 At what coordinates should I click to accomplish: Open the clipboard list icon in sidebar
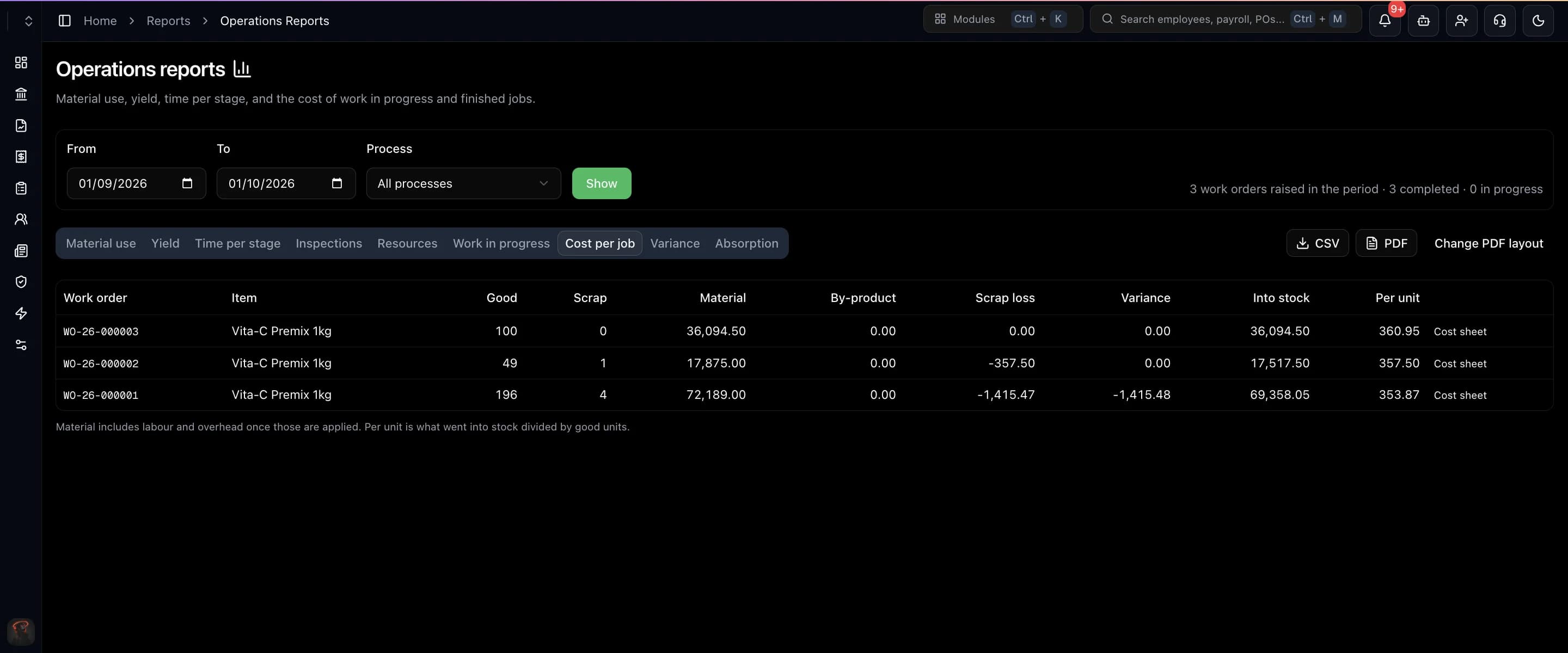coord(21,188)
